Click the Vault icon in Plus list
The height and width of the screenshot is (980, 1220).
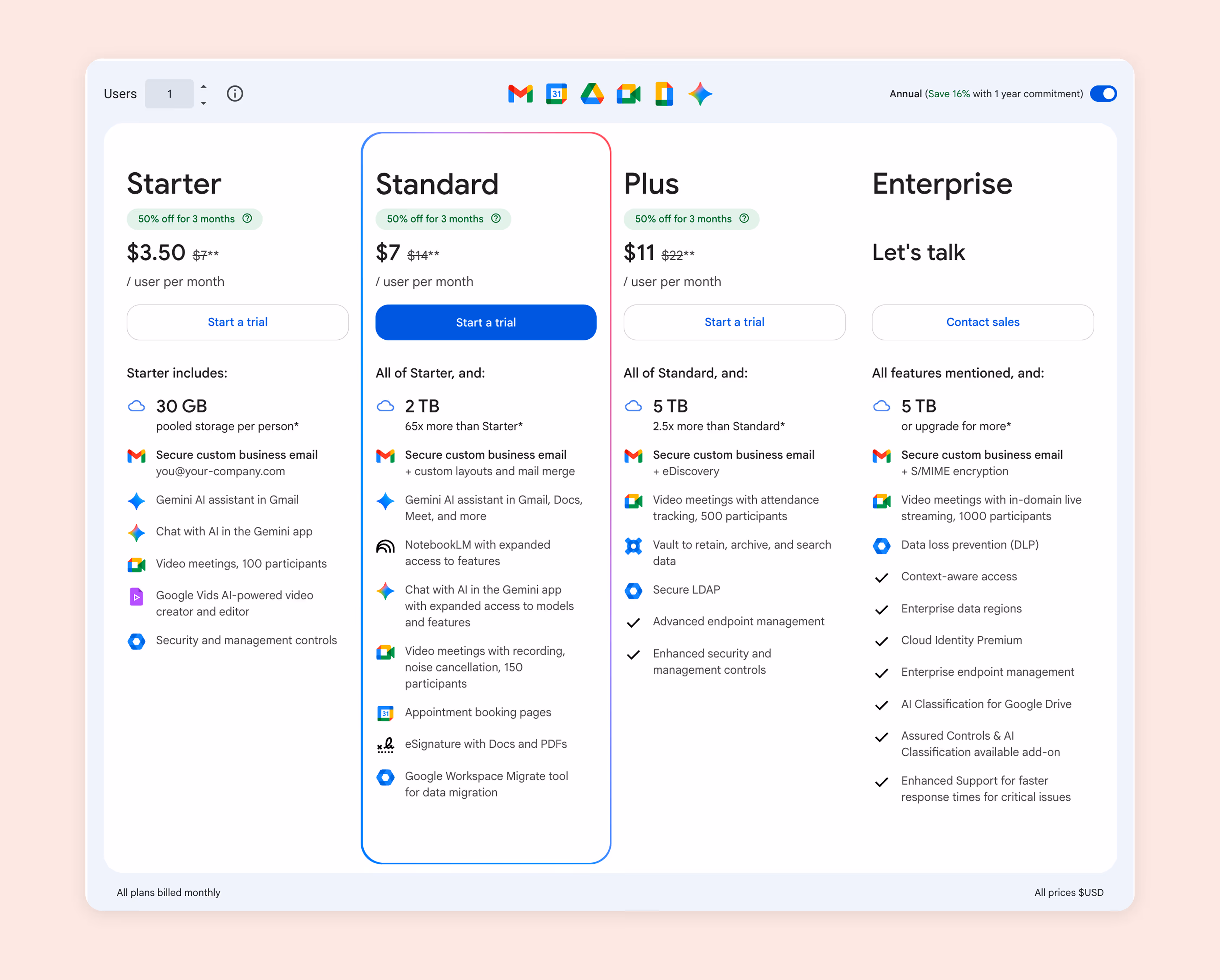click(x=633, y=546)
